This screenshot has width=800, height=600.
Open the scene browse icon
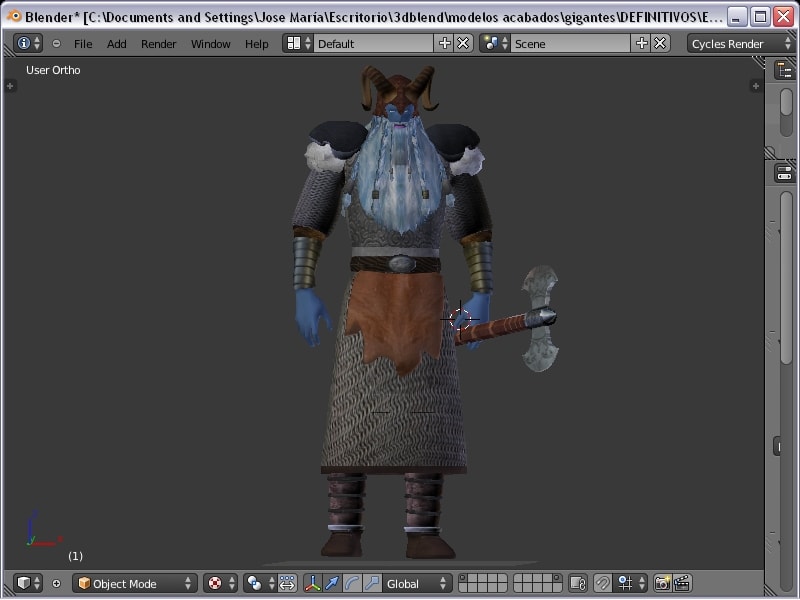coord(495,43)
